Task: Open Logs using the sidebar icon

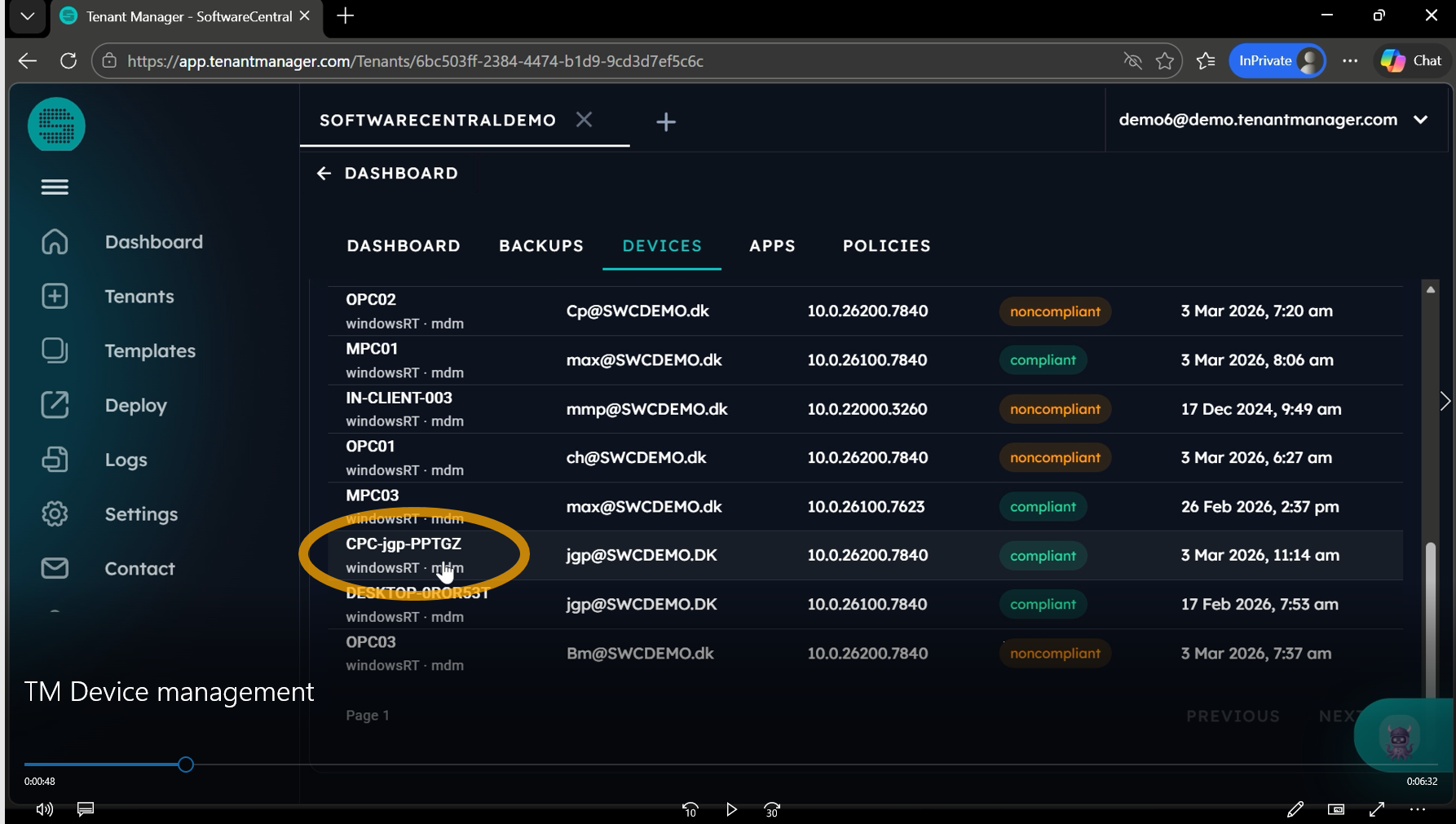Action: coord(55,460)
